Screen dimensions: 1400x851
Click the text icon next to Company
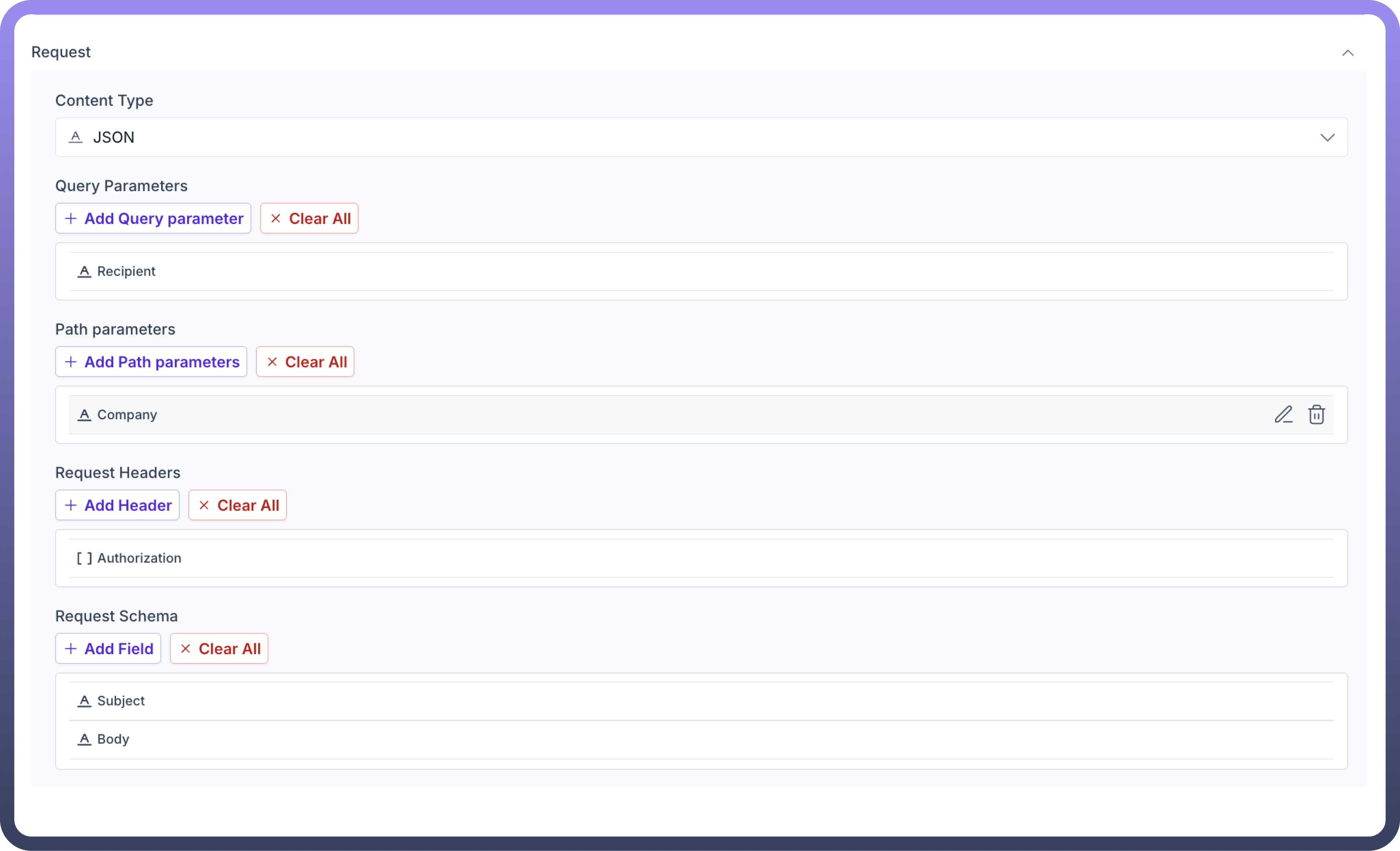[84, 415]
